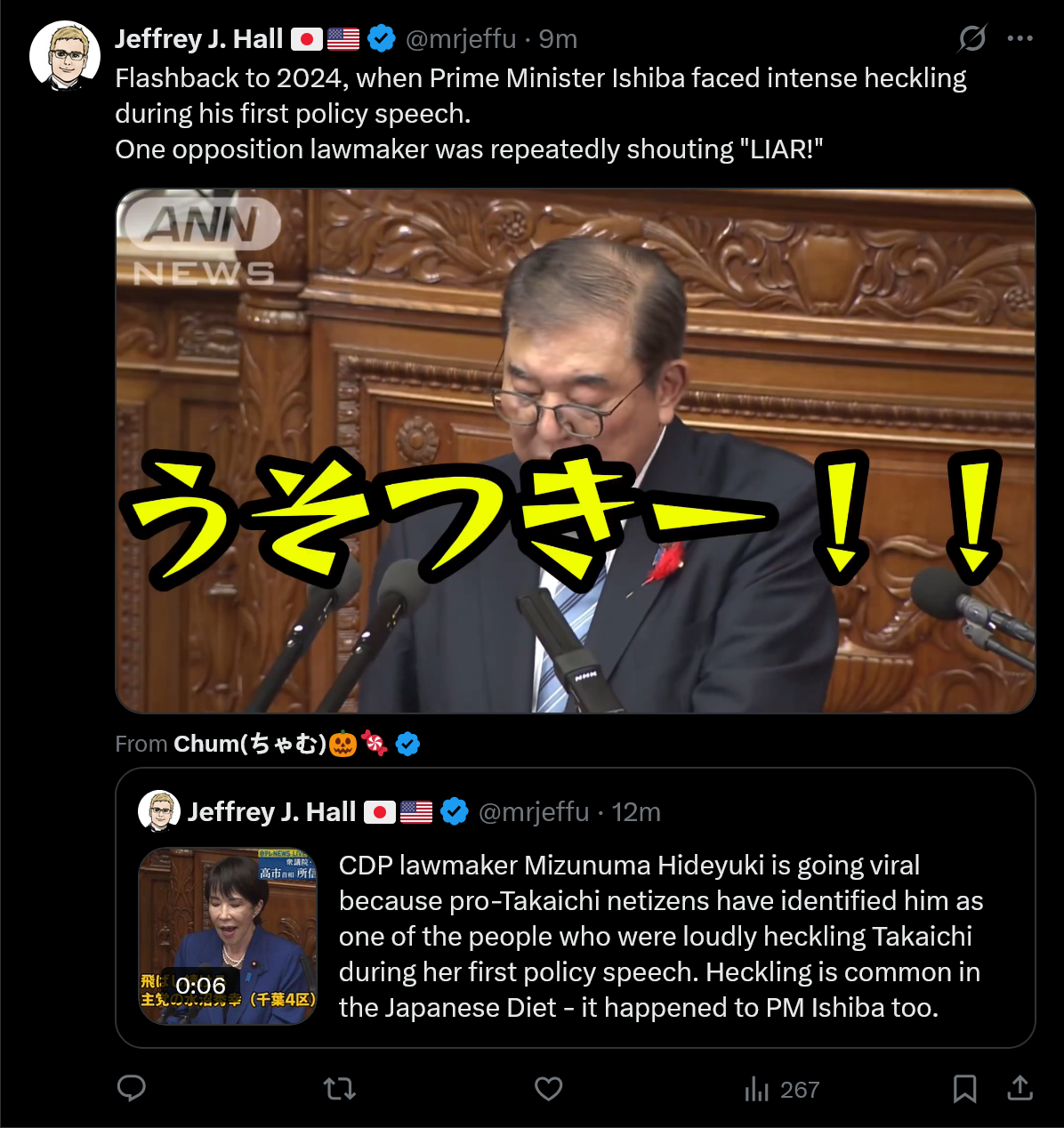Click the 12m timestamp in the quoted tweet
1064x1128 pixels.
click(636, 811)
